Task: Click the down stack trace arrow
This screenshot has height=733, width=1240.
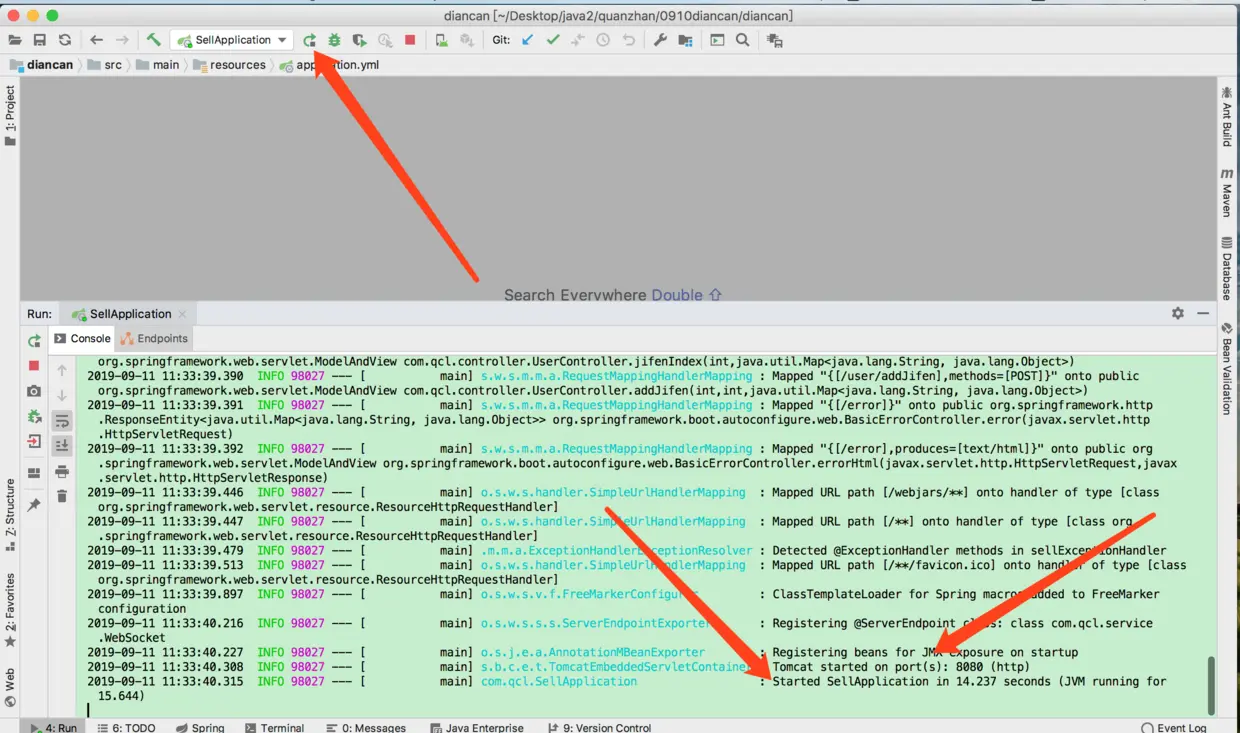Action: pyautogui.click(x=62, y=396)
